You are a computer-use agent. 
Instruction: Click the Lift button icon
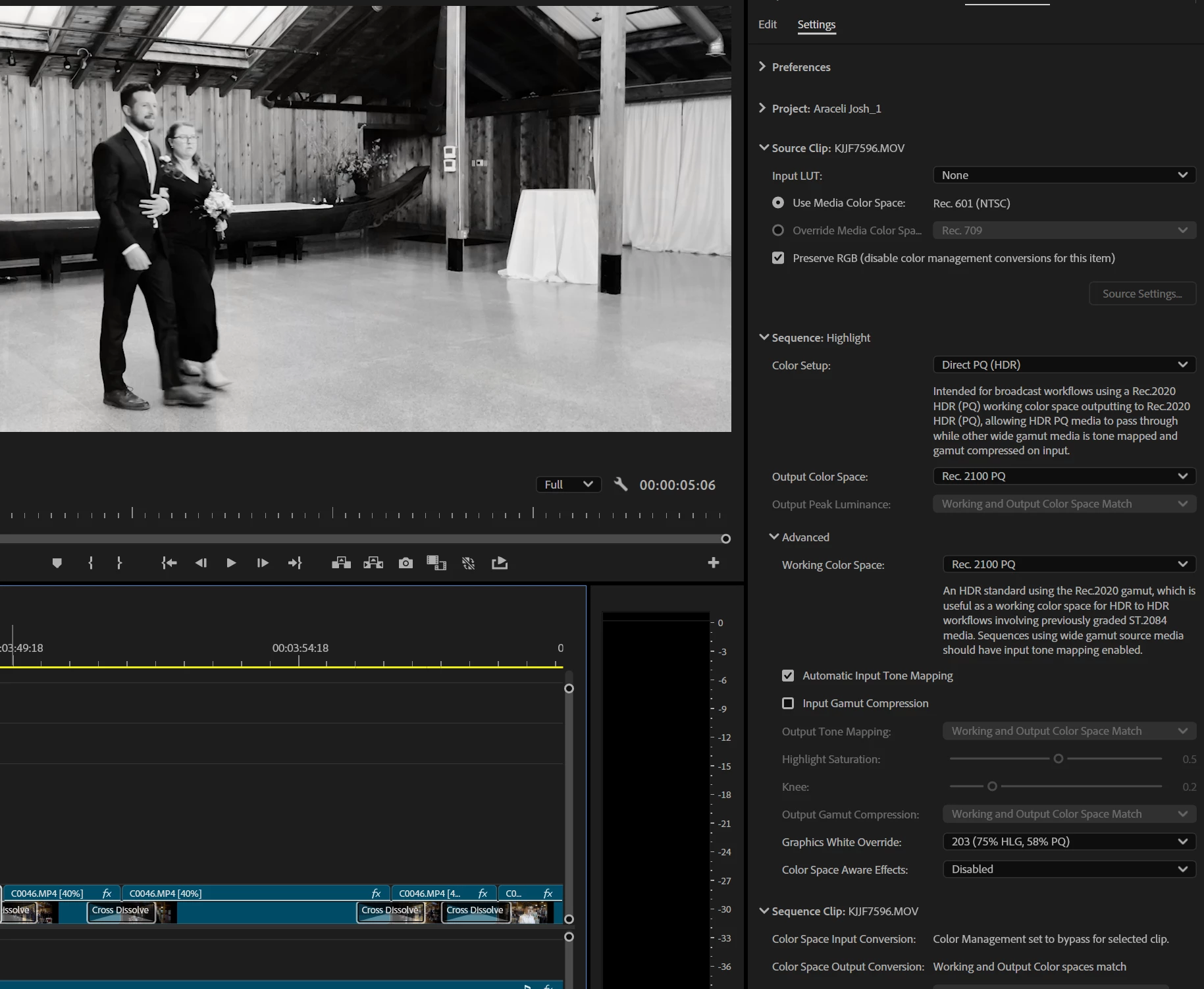coord(341,563)
